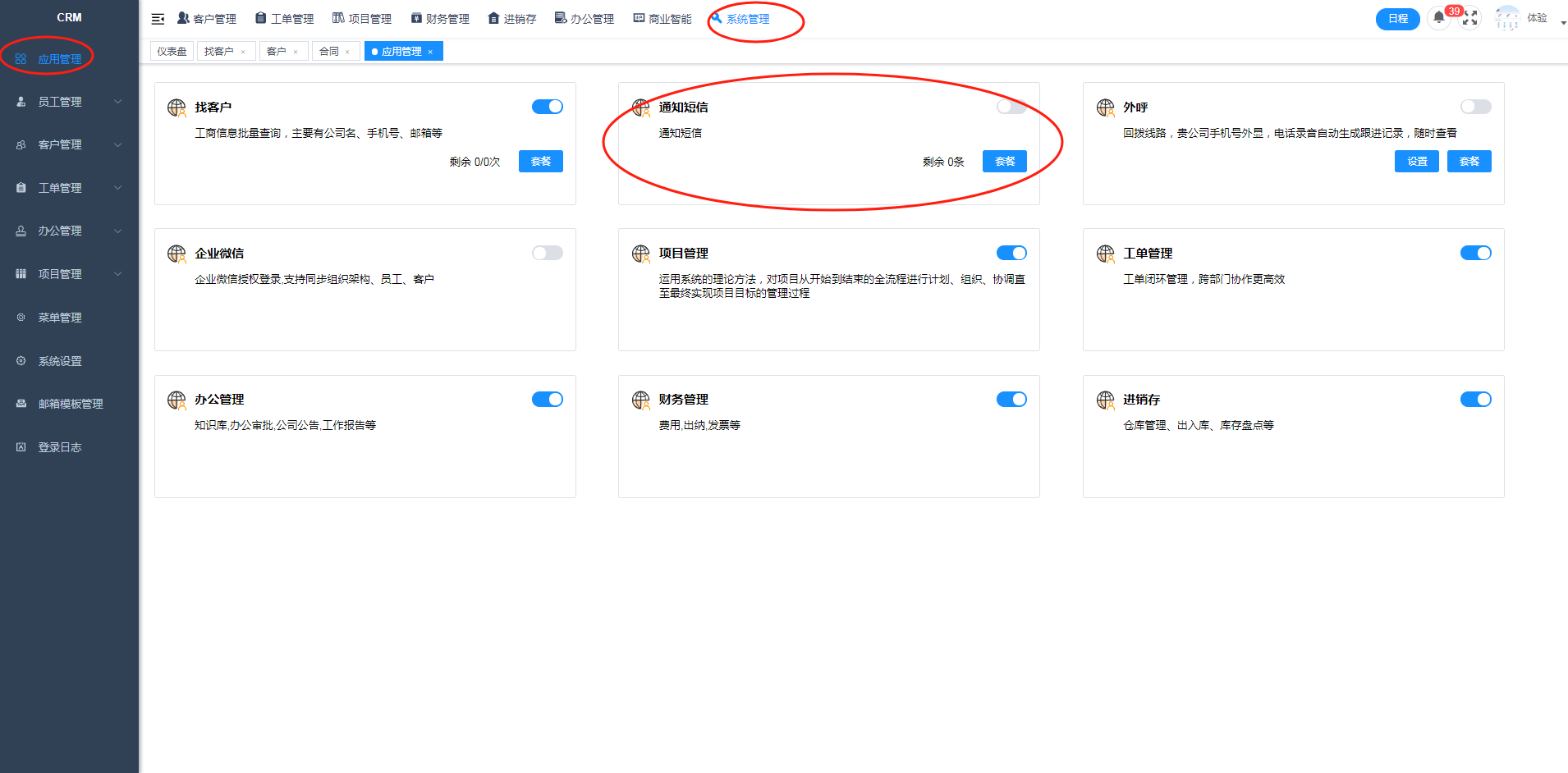This screenshot has height=773, width=1568.
Task: Toggle fullscreen mode icon
Action: [1470, 18]
